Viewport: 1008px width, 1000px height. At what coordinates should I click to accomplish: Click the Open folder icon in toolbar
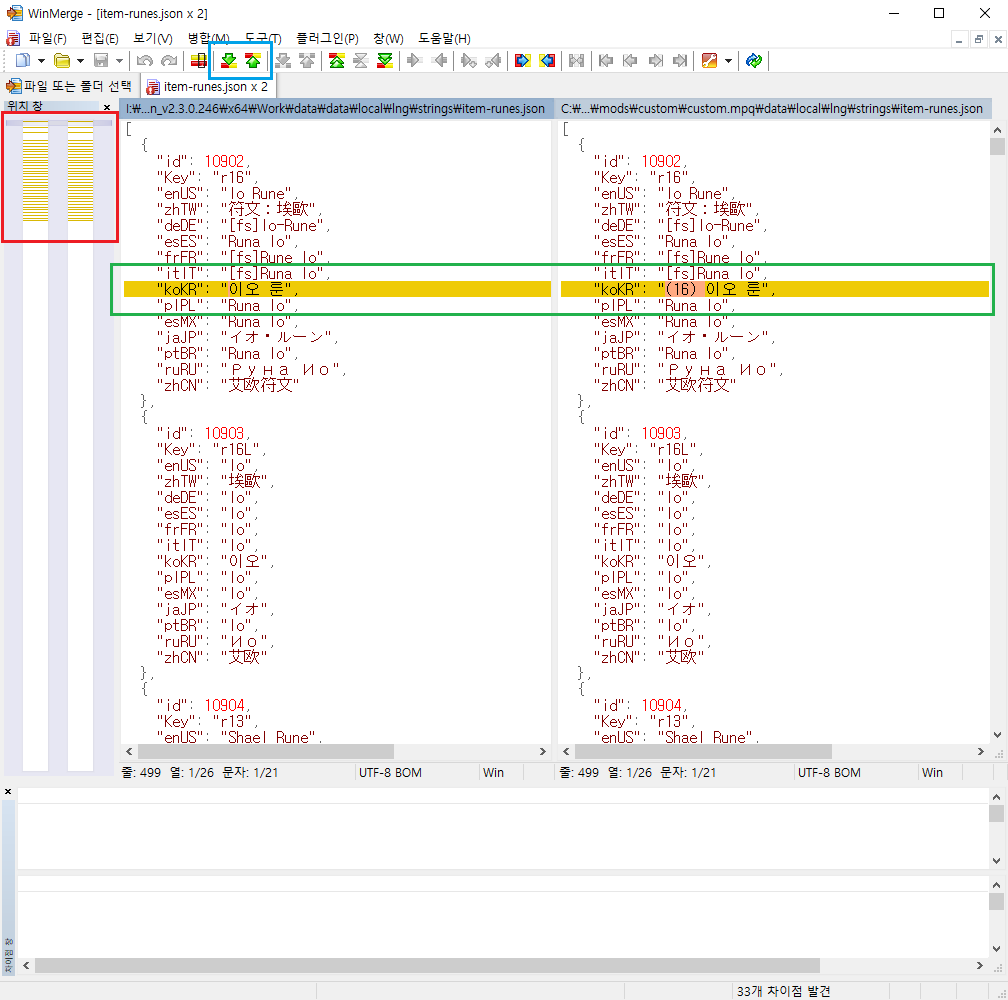click(62, 60)
